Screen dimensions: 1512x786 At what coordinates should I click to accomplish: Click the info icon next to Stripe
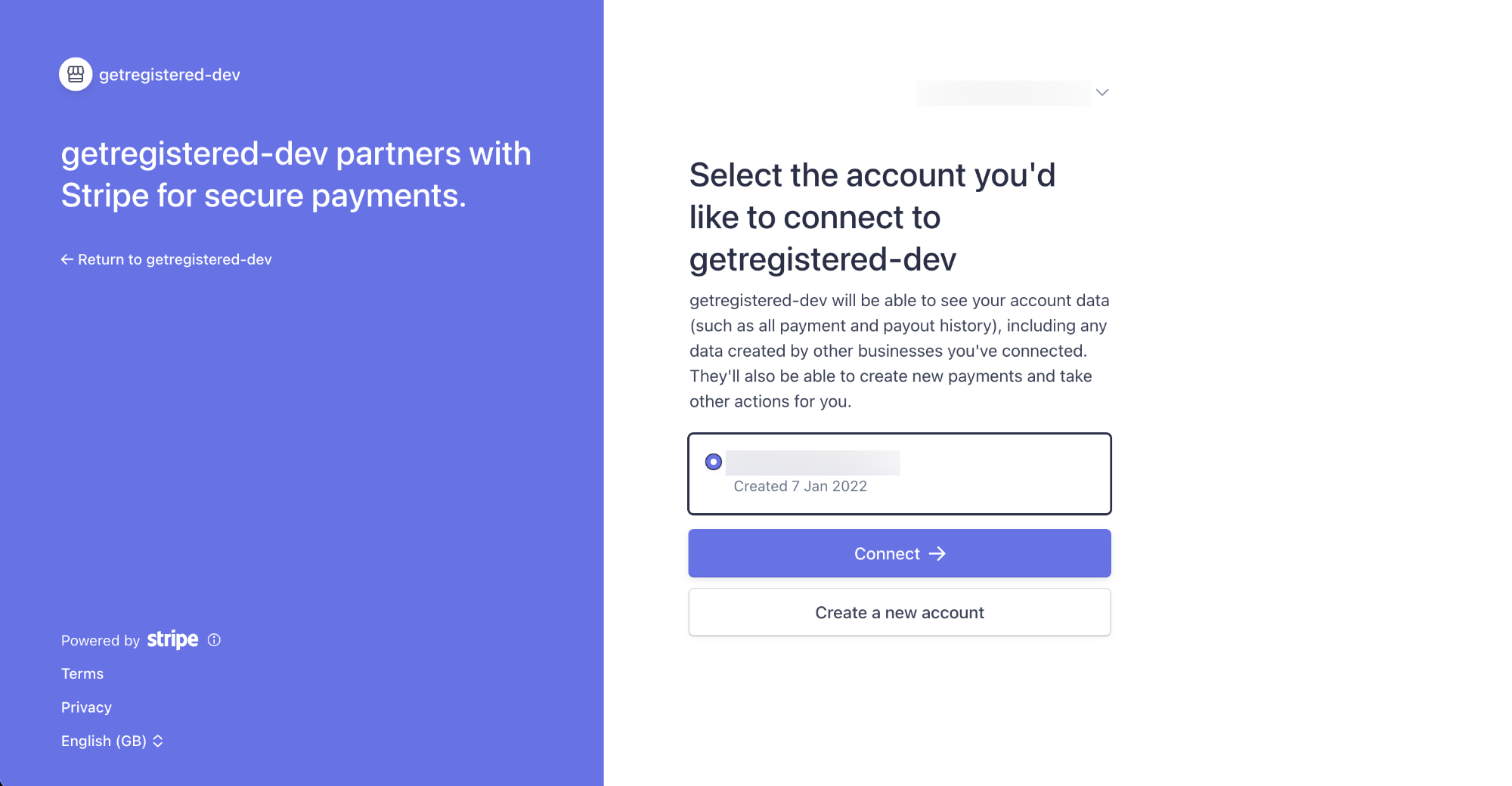coord(214,640)
